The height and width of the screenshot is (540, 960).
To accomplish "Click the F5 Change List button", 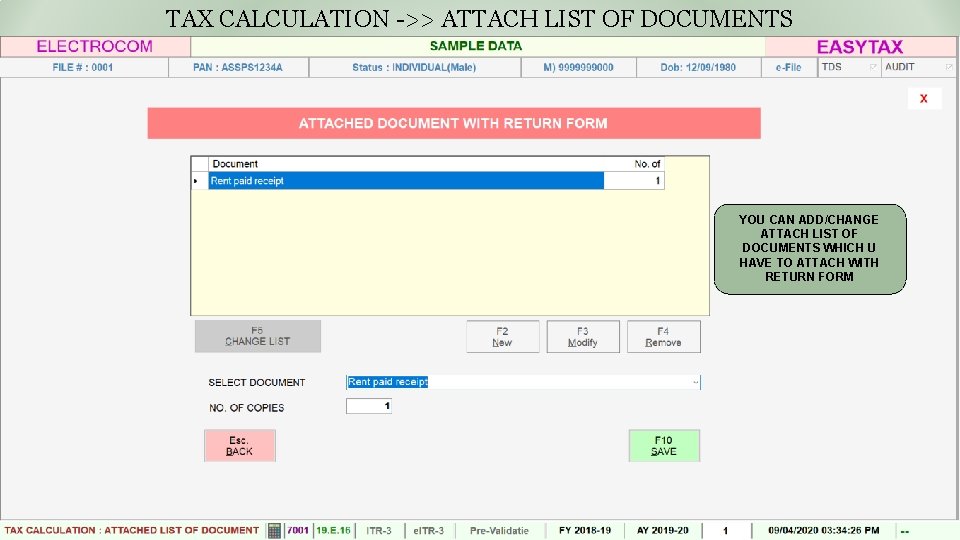I will coord(258,336).
